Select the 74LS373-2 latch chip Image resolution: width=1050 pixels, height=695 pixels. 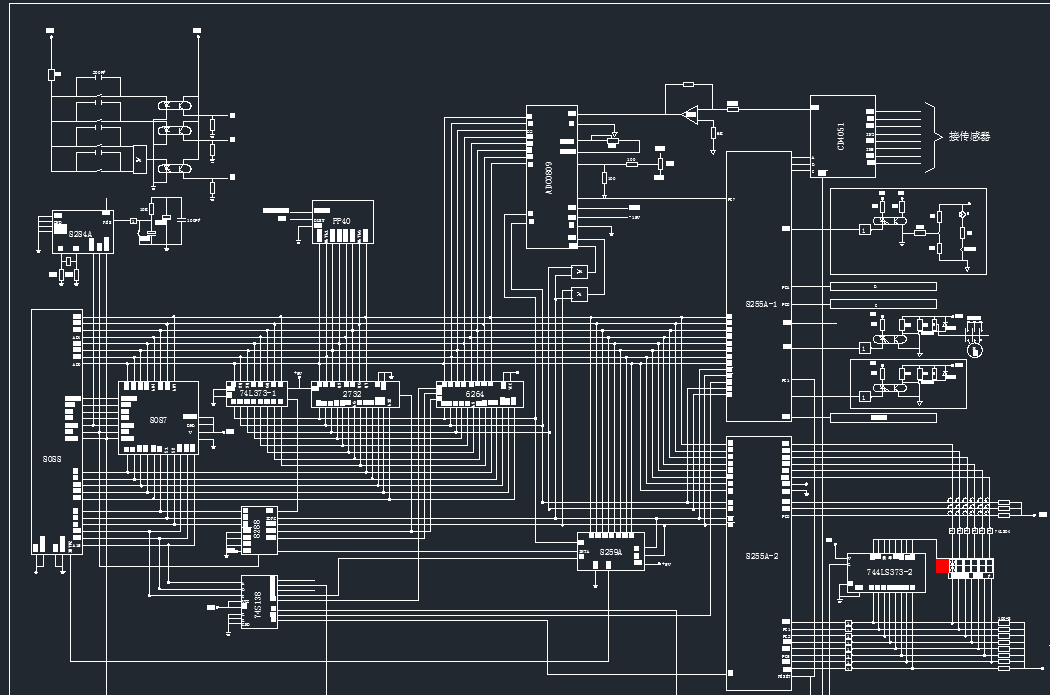pos(887,572)
